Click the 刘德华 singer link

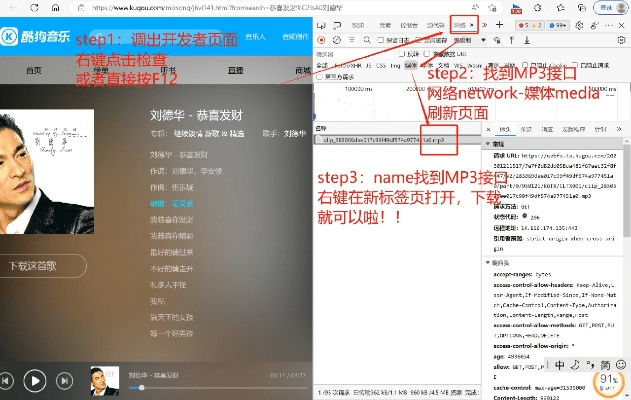pos(295,134)
